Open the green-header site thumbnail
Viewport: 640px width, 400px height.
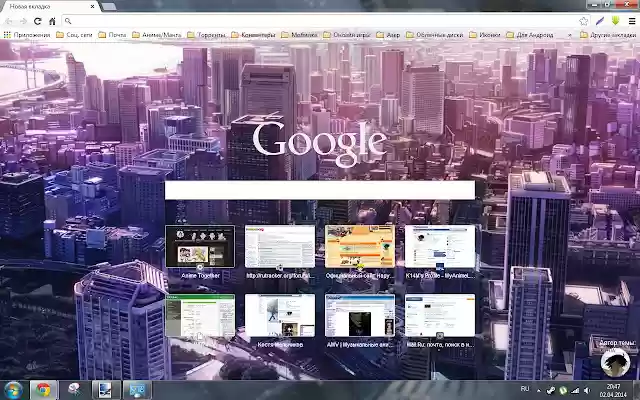[x=200, y=316]
